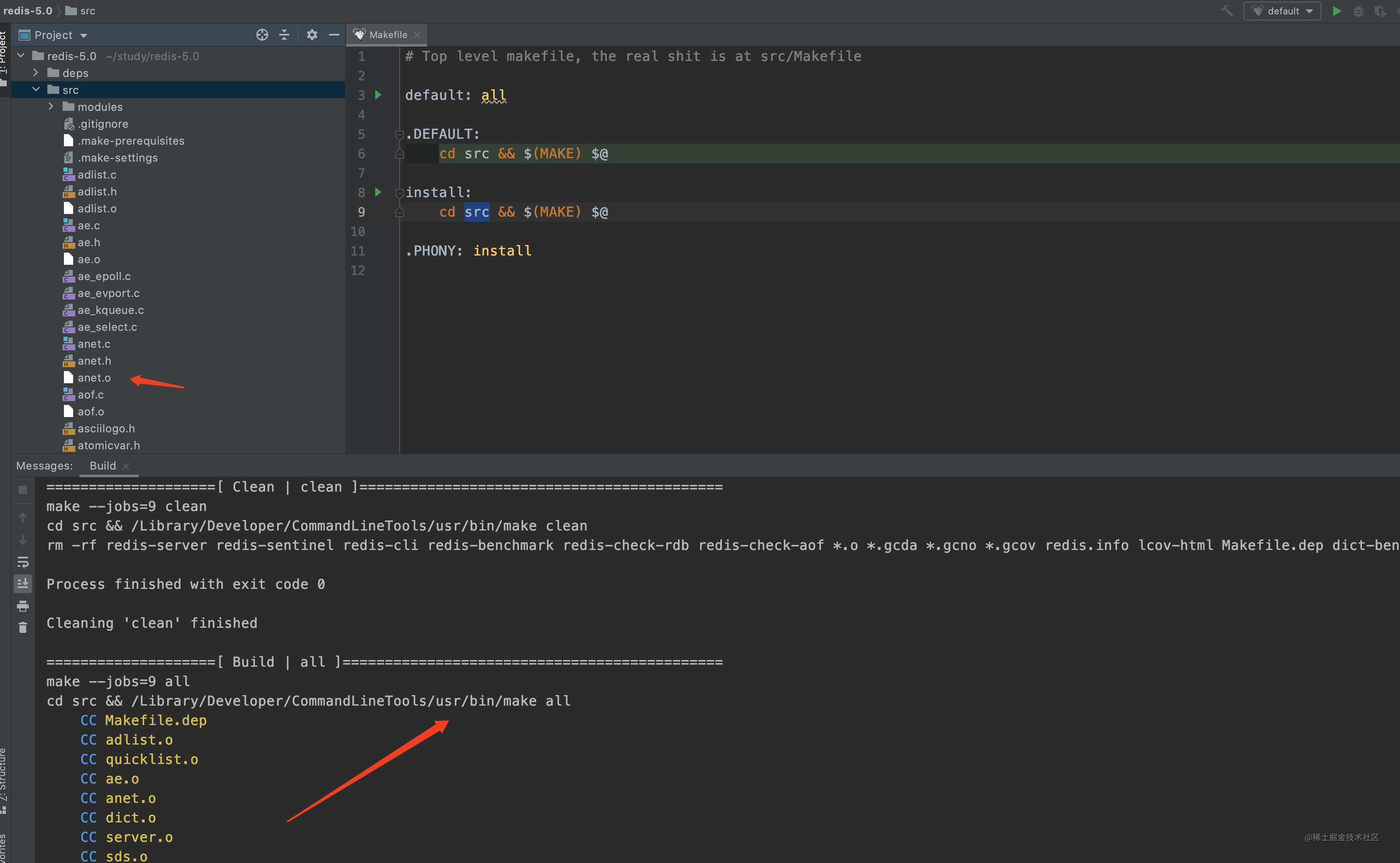Click the print output icon
This screenshot has width=1400, height=863.
23,606
